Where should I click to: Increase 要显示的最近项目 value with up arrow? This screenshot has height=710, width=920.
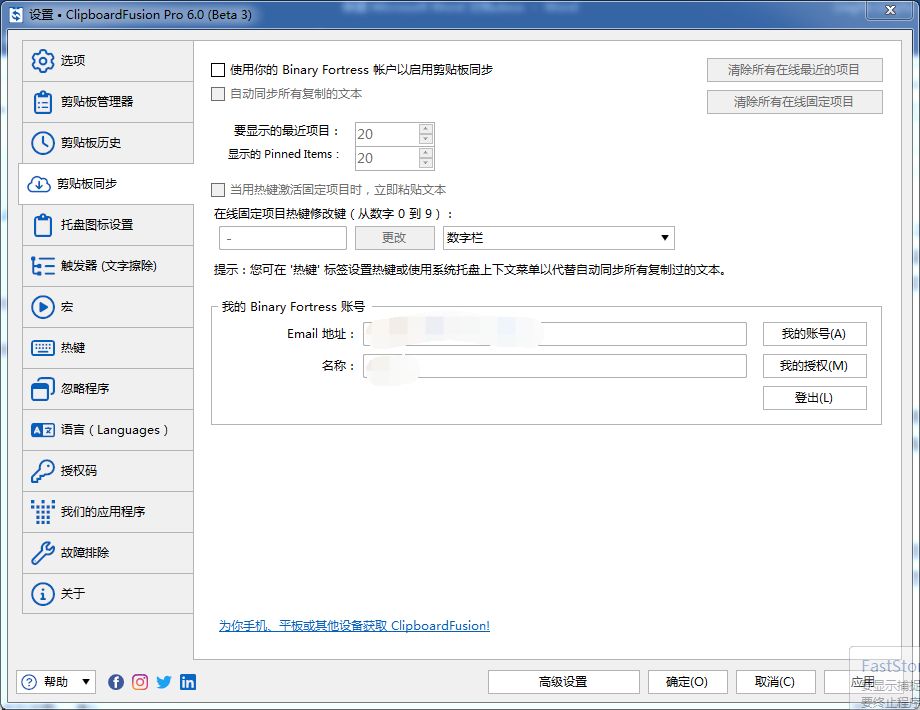[x=426, y=129]
